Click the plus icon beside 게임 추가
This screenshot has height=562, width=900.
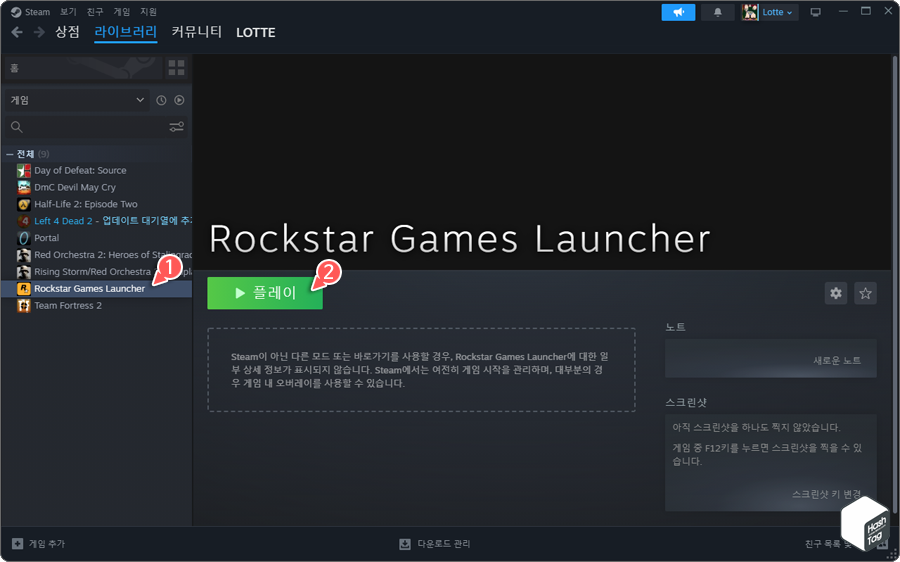pyautogui.click(x=18, y=544)
